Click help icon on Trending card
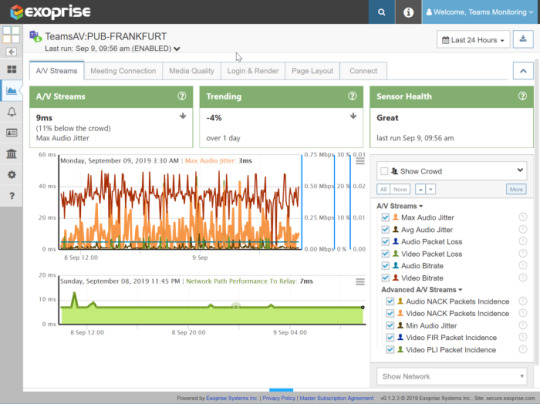 tap(352, 96)
